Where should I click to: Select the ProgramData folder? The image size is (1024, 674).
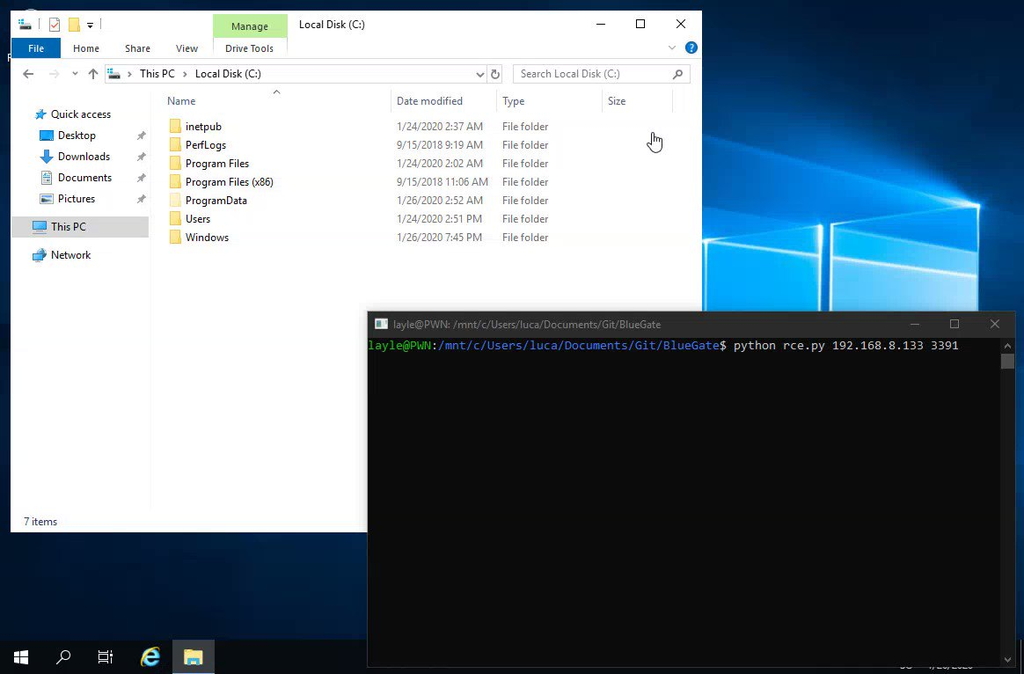[x=216, y=201]
